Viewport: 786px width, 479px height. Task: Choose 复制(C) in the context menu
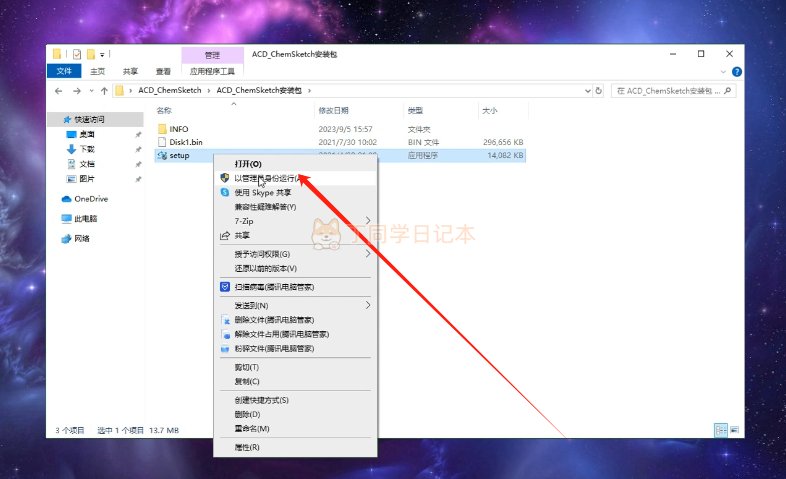[295, 381]
